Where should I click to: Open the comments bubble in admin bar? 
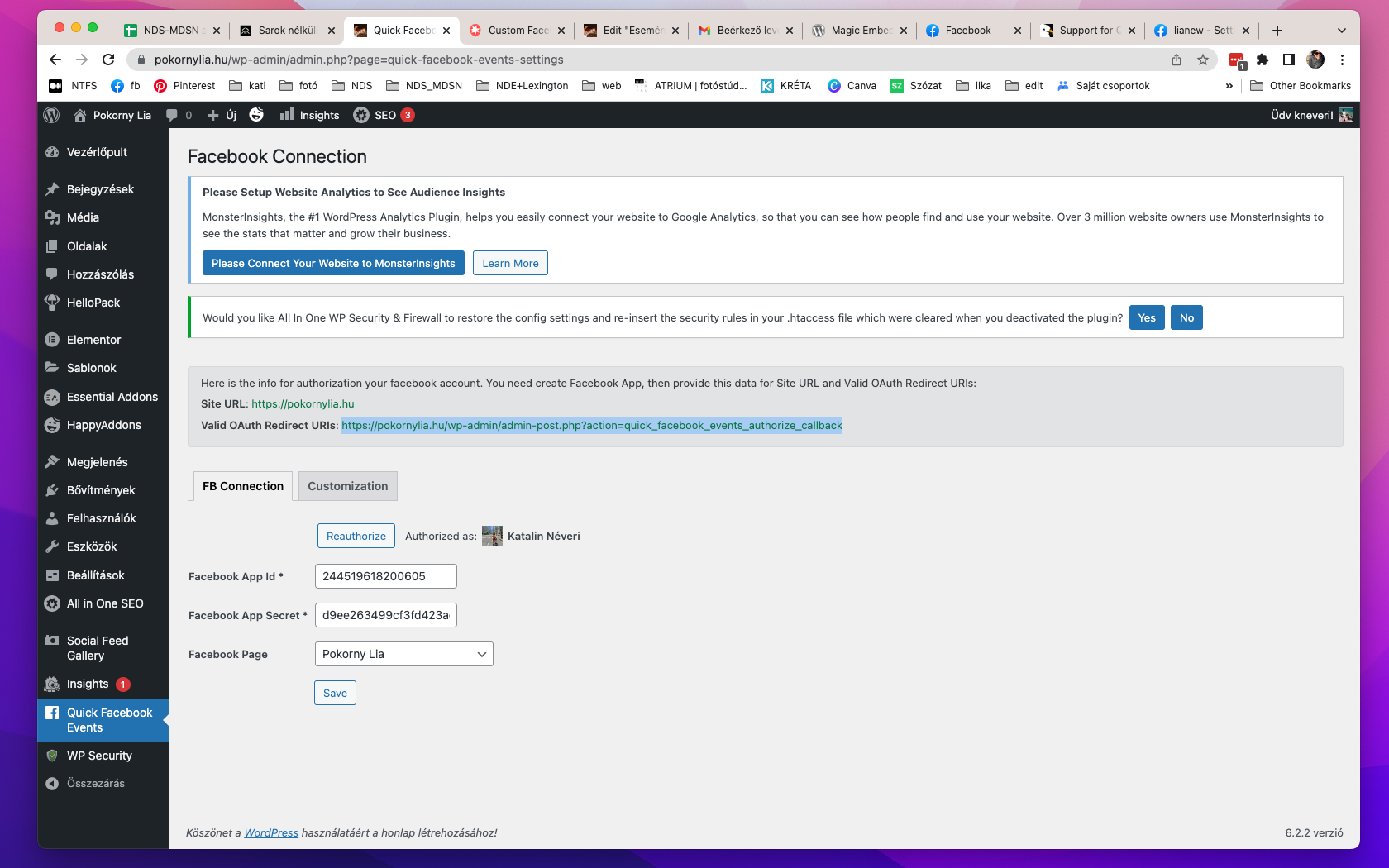pos(179,115)
